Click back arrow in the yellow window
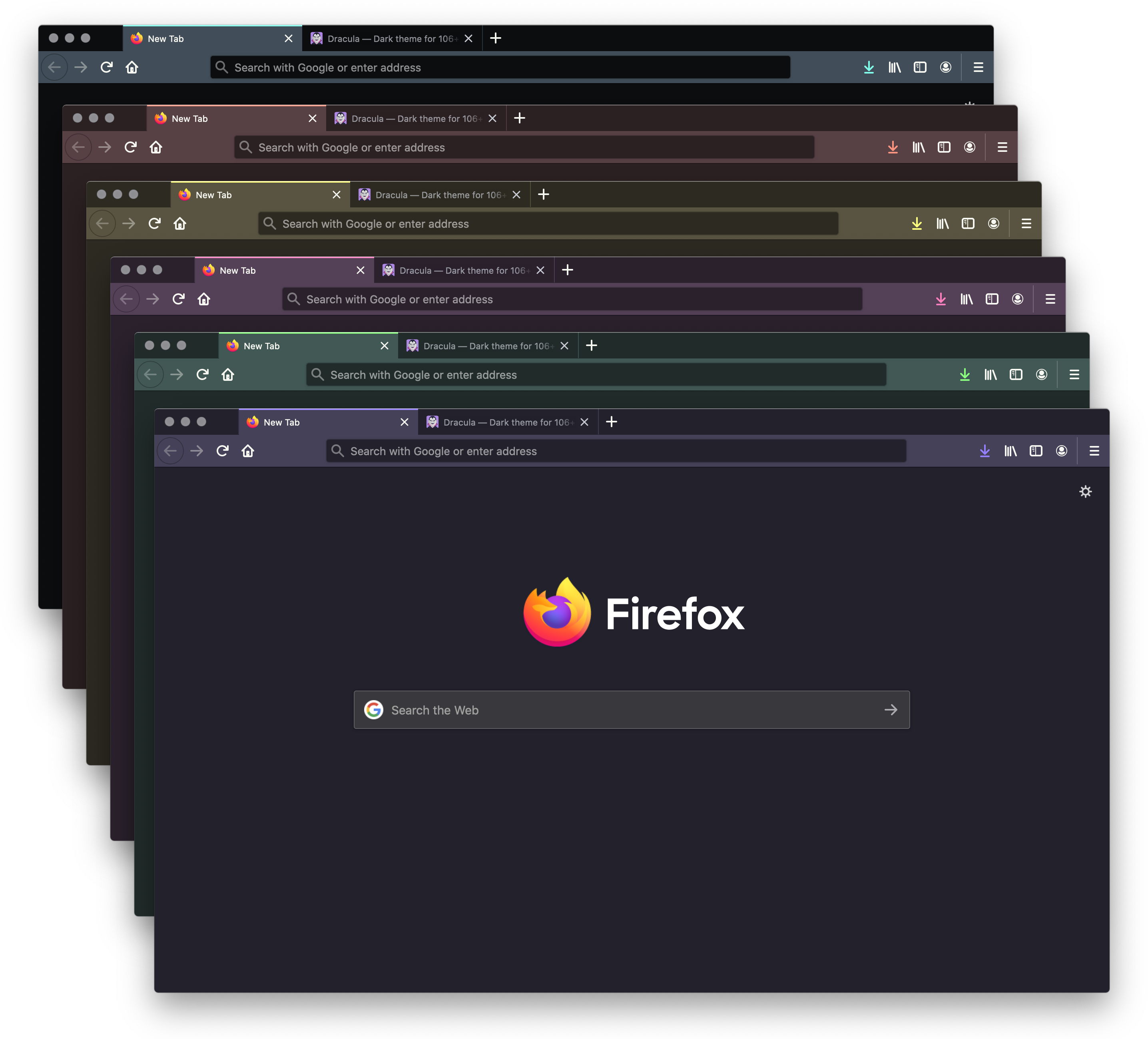The image size is (1148, 1039). pos(102,224)
